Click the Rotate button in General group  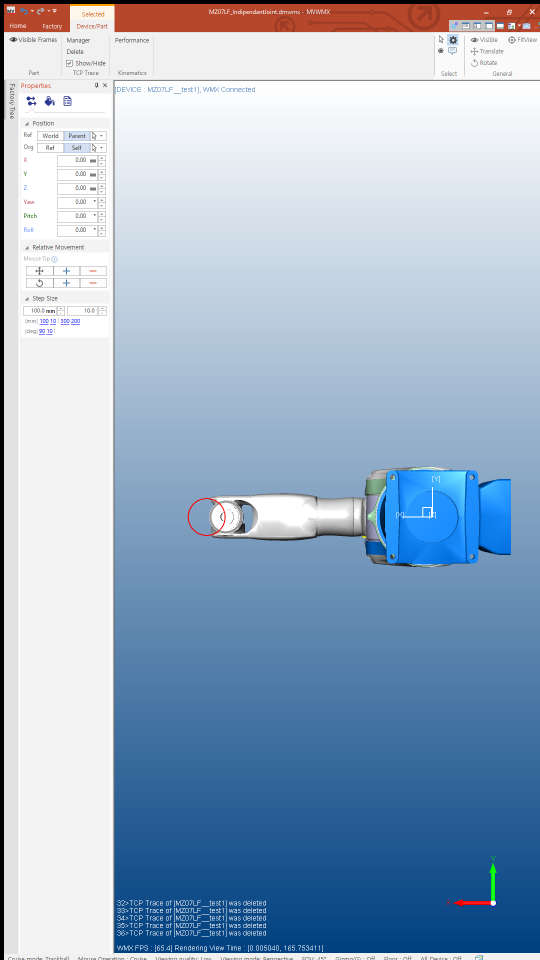(484, 62)
